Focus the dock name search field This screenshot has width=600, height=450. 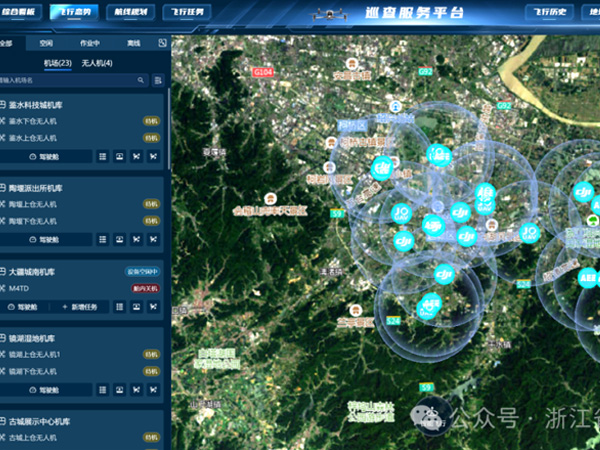pyautogui.click(x=73, y=80)
